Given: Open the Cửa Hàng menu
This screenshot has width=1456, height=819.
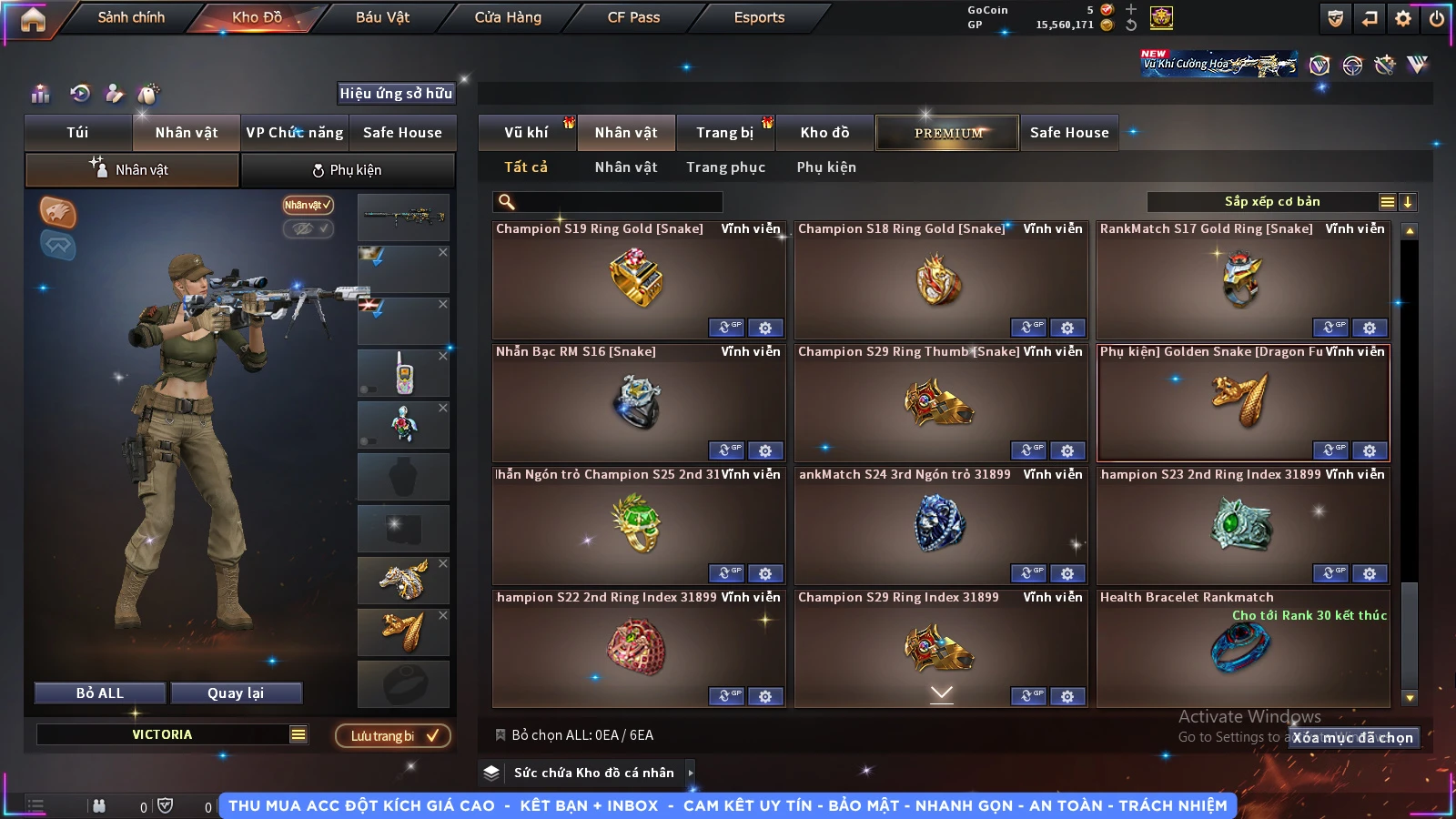Looking at the screenshot, I should [508, 17].
